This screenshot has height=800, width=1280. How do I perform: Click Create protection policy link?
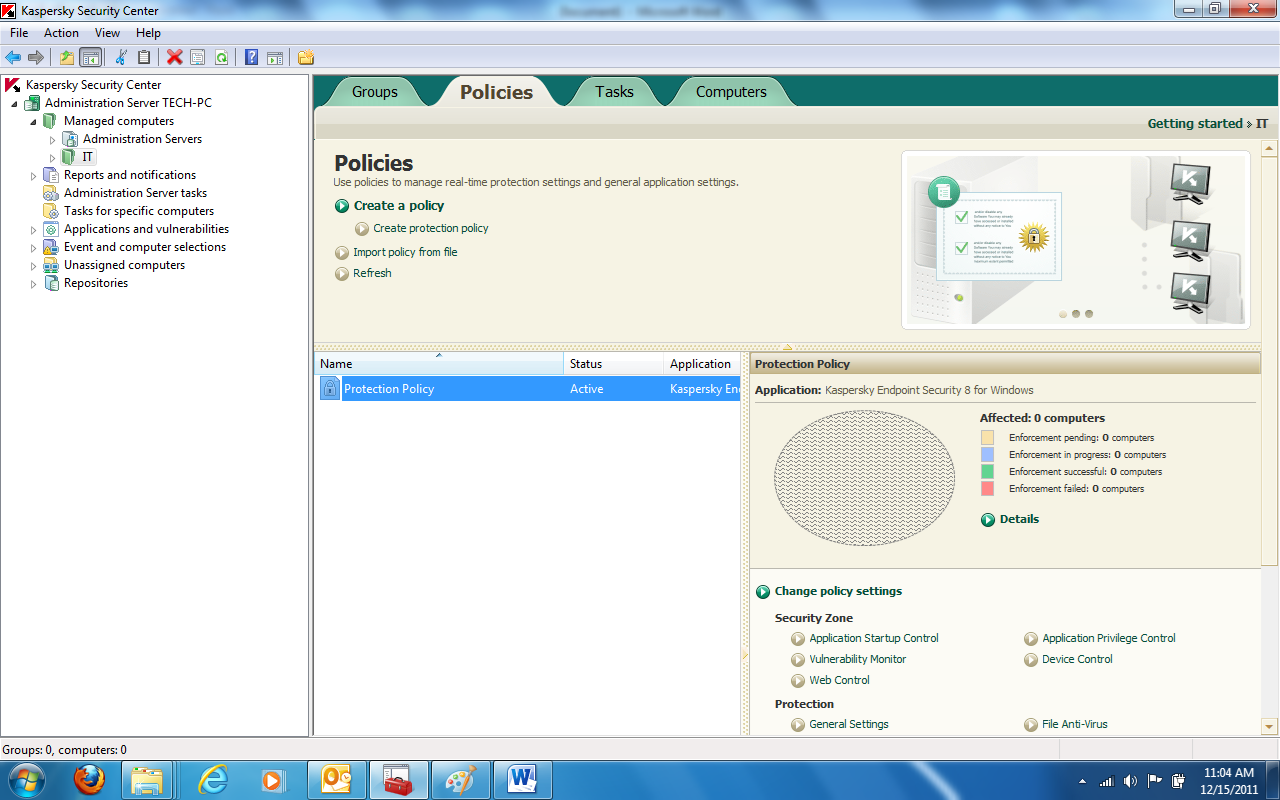pyautogui.click(x=431, y=229)
